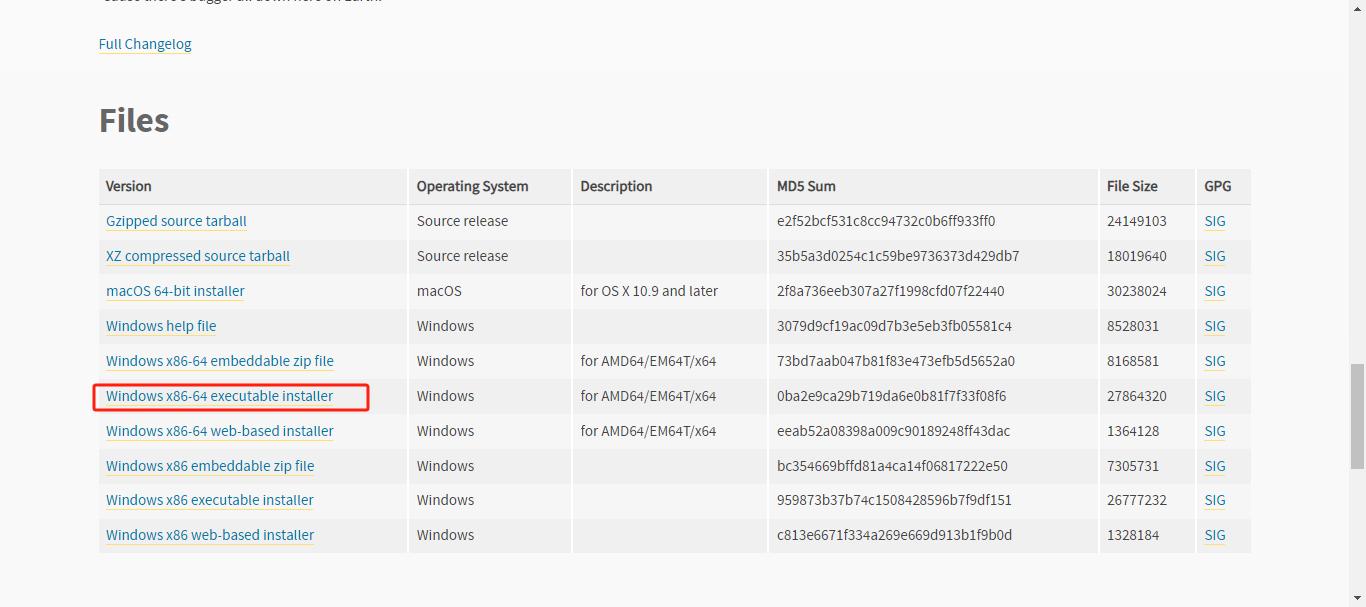Click the macOS 64-bit installer link

[175, 291]
